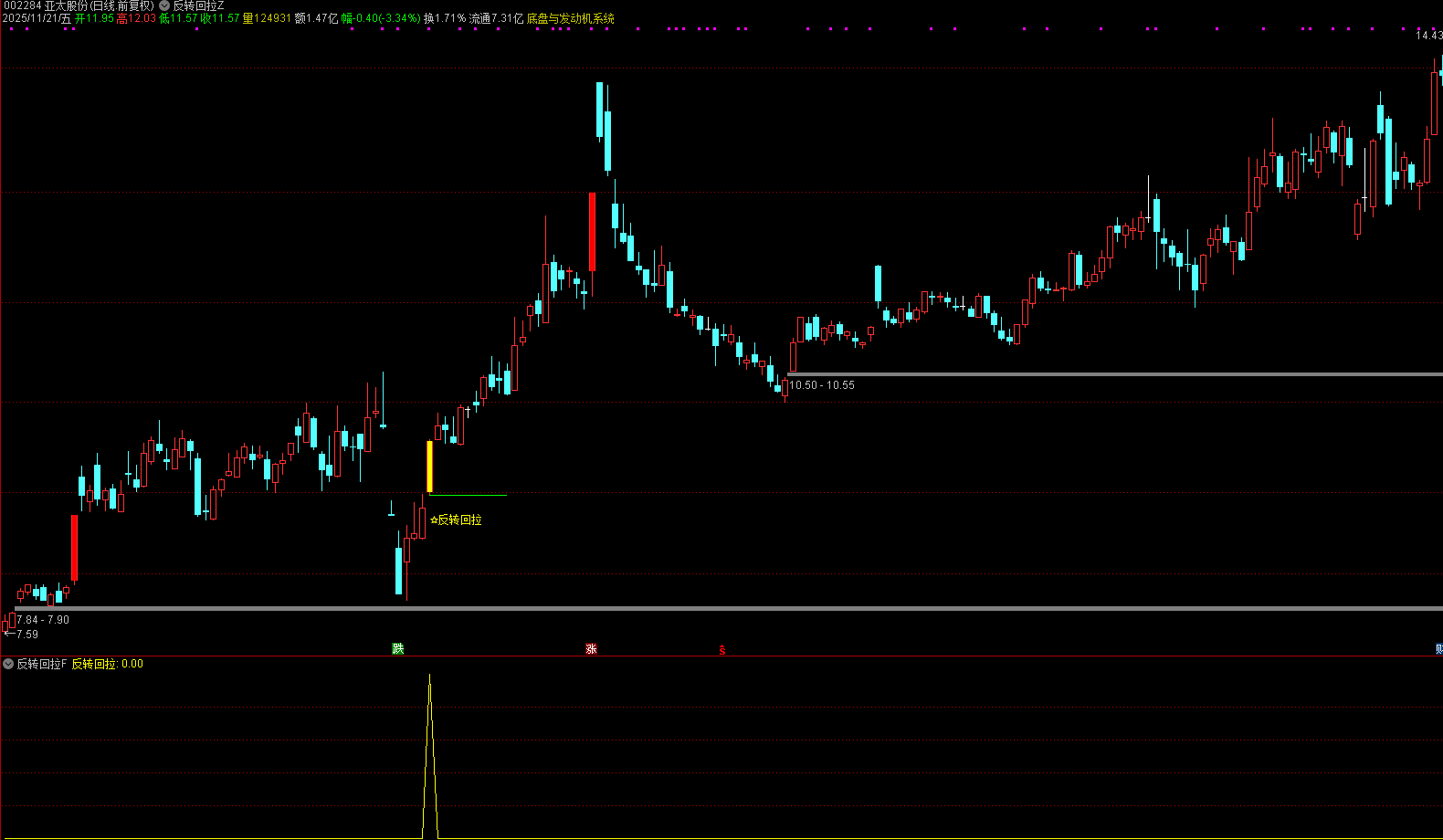
Task: Click the red $ marker icon
Action: tap(721, 650)
